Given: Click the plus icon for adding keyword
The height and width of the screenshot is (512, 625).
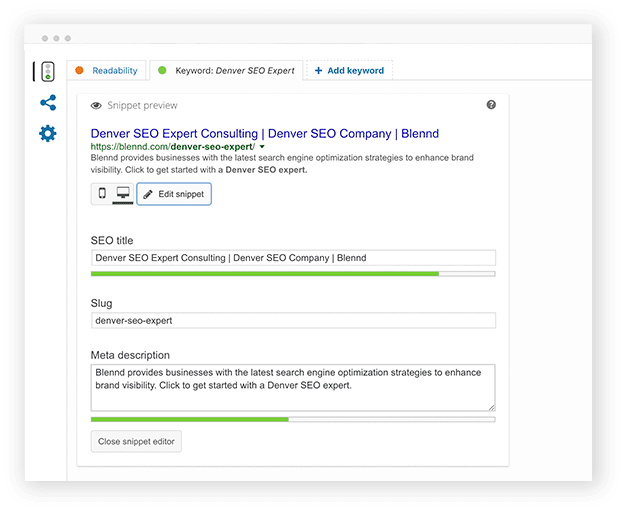Looking at the screenshot, I should point(318,71).
